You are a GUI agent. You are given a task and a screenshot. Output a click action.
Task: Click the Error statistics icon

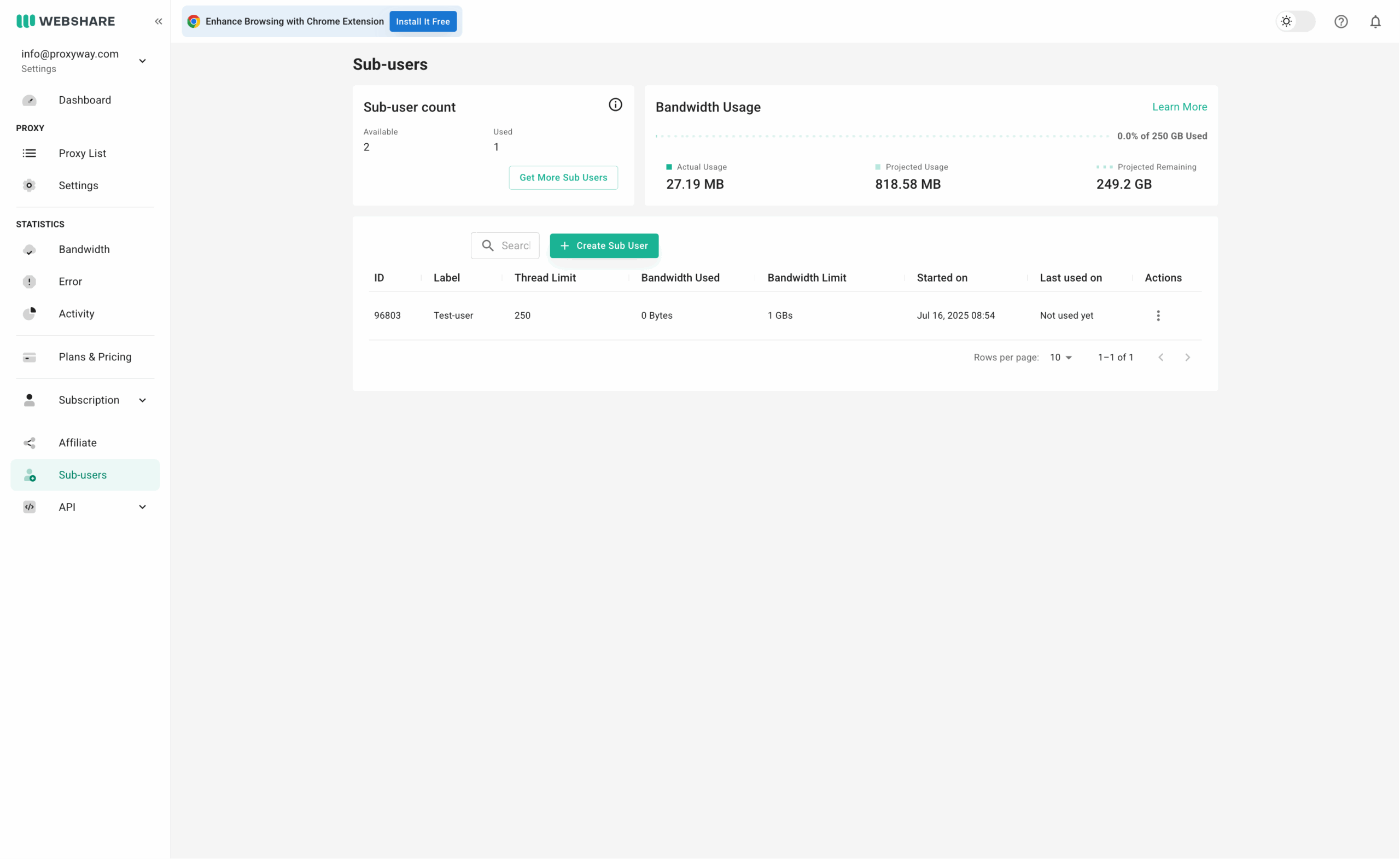point(30,282)
